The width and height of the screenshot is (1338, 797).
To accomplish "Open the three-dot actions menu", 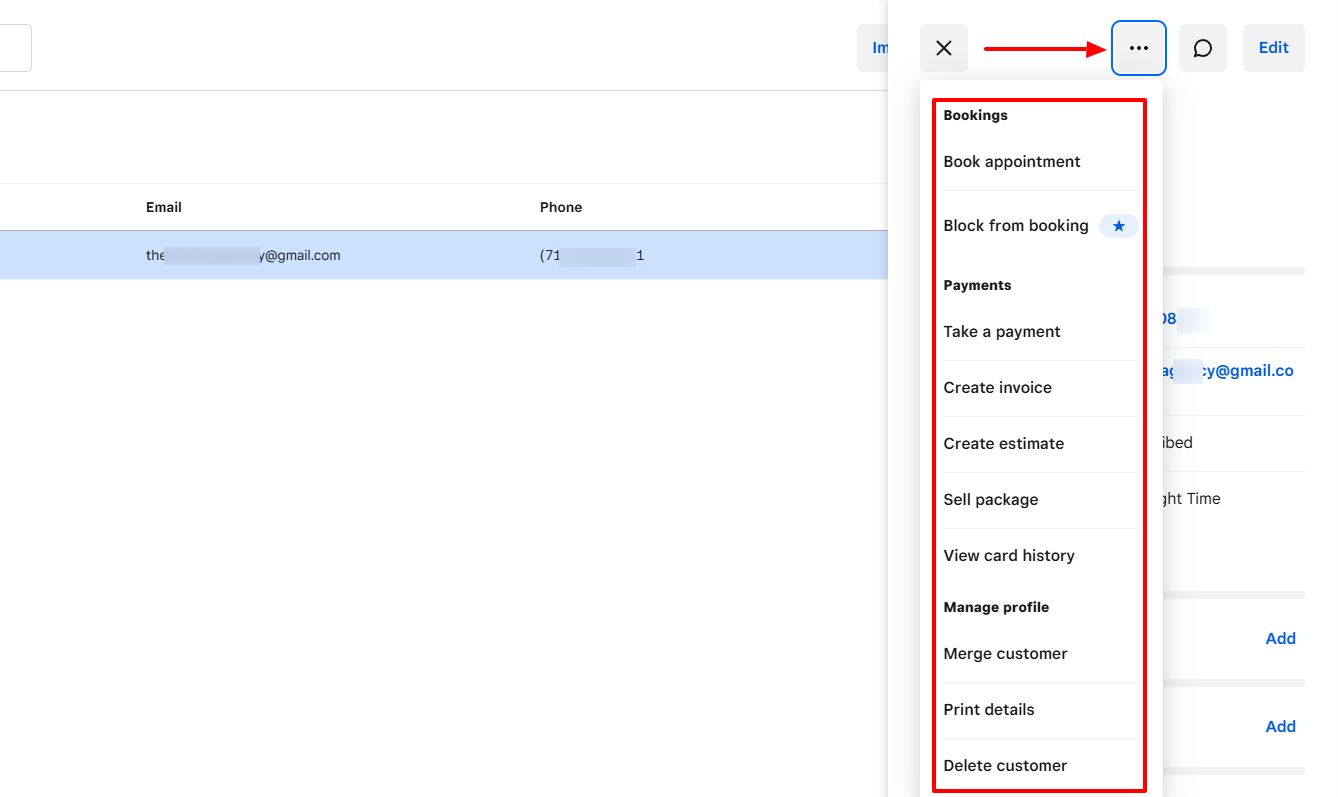I will (x=1138, y=47).
